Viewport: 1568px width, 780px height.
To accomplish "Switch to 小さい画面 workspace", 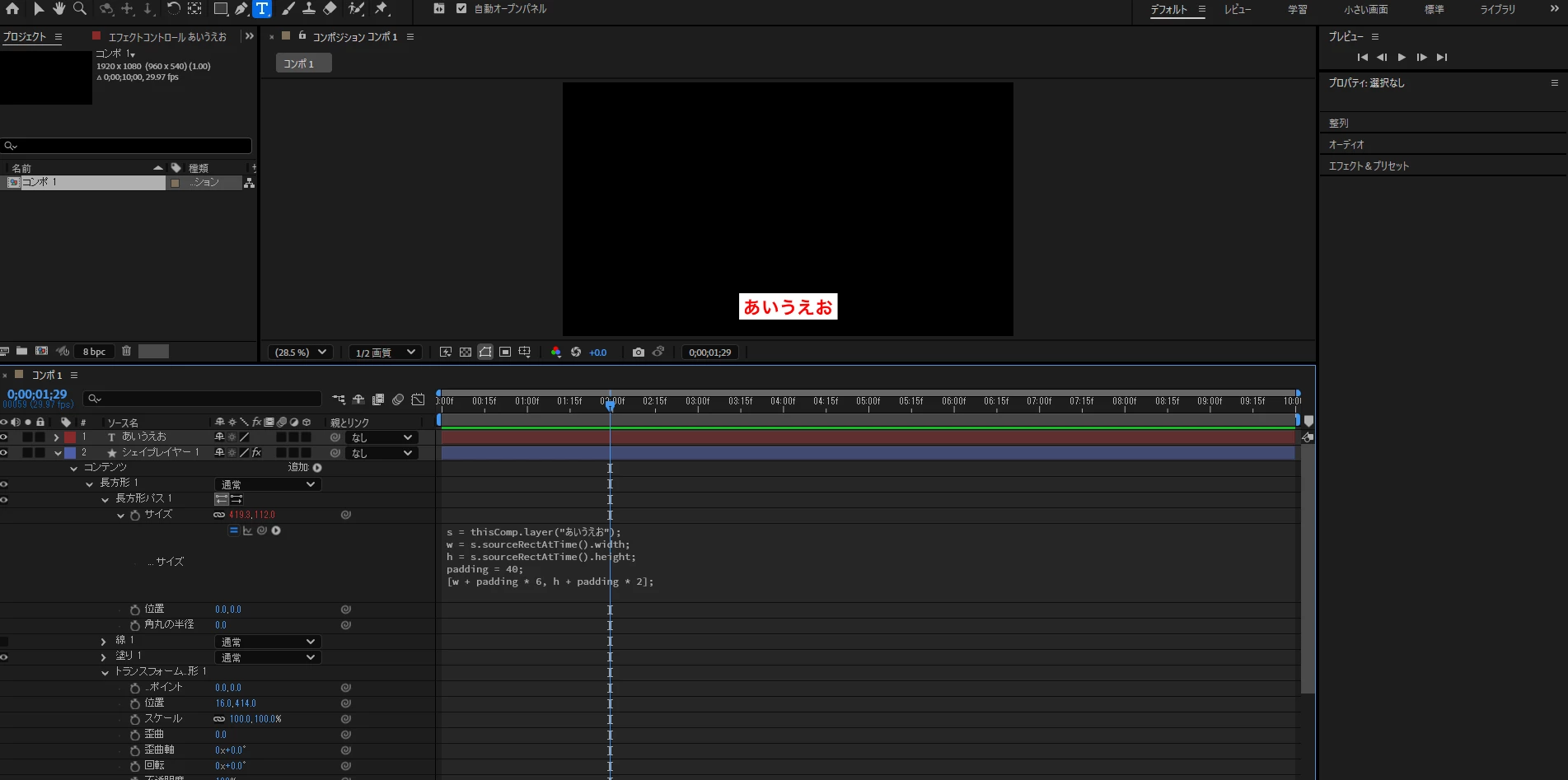I will coord(1366,9).
